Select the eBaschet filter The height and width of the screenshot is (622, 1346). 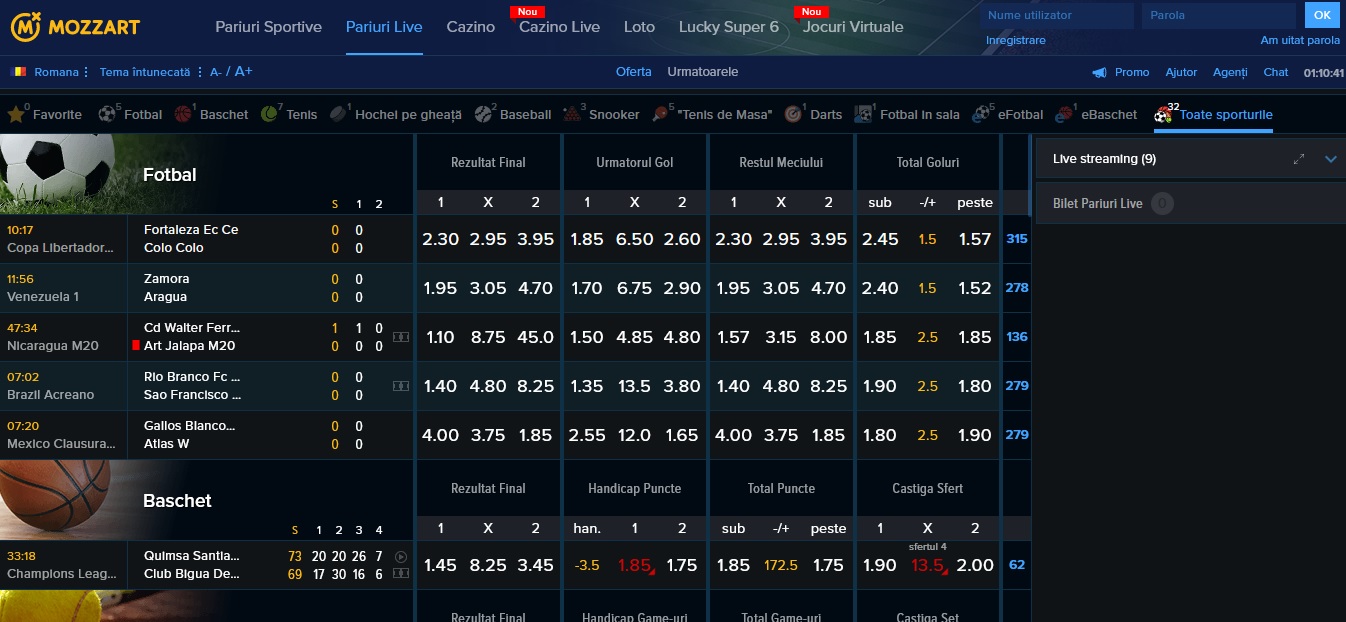coord(1096,114)
